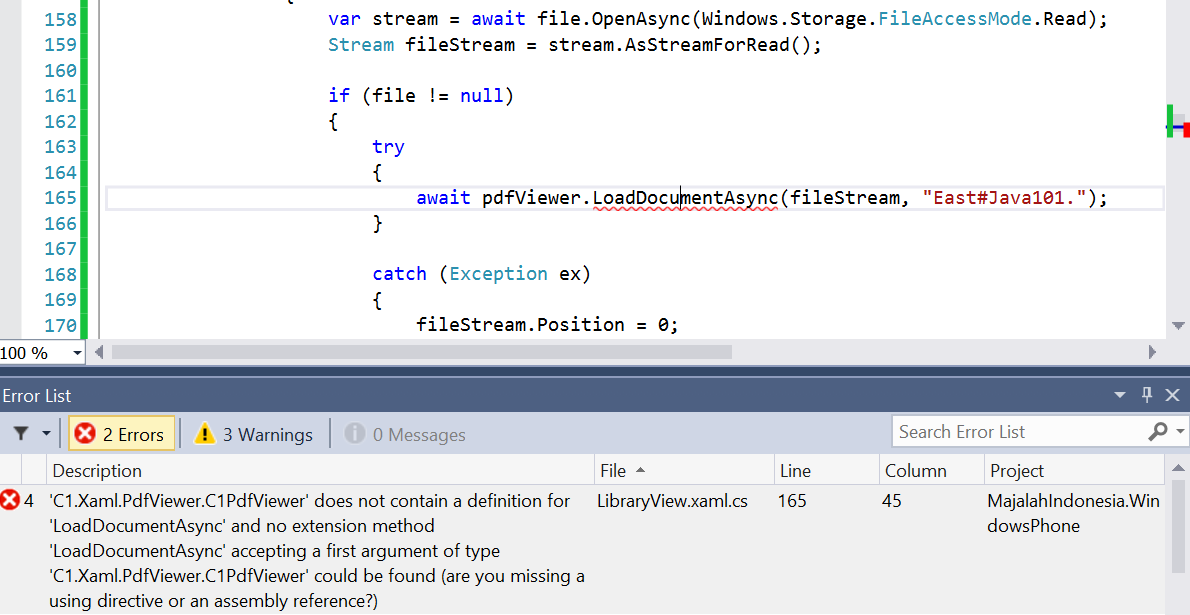Select the error description about LoadDocumentAsync

(x=316, y=551)
